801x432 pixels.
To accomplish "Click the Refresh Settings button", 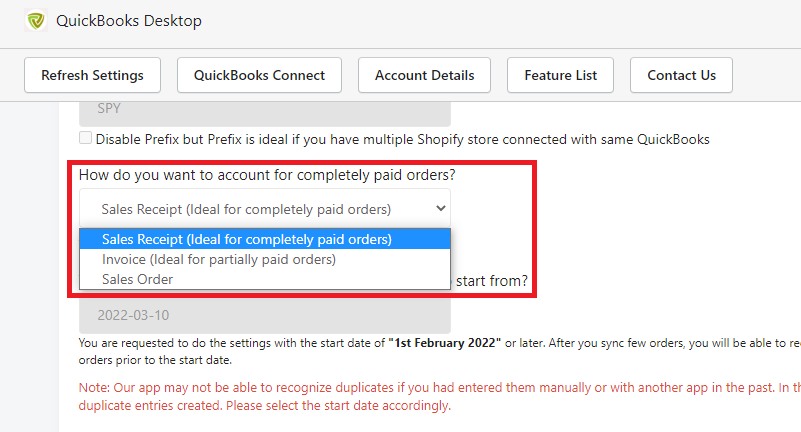I will [92, 75].
